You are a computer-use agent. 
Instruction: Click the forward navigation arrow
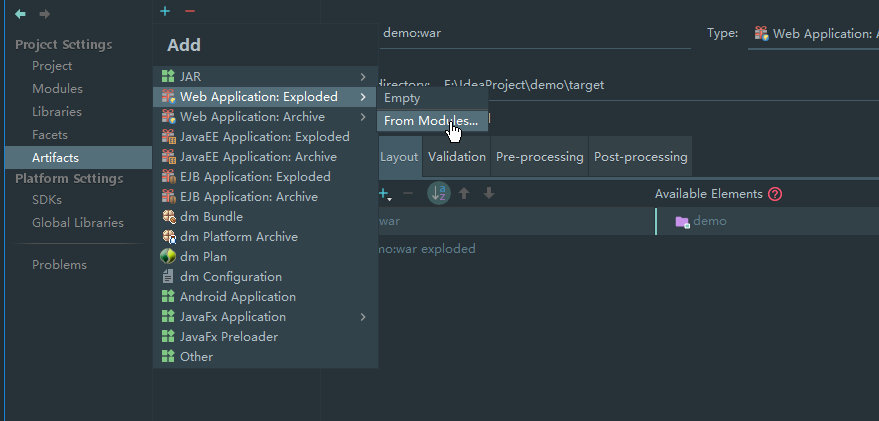[x=44, y=14]
